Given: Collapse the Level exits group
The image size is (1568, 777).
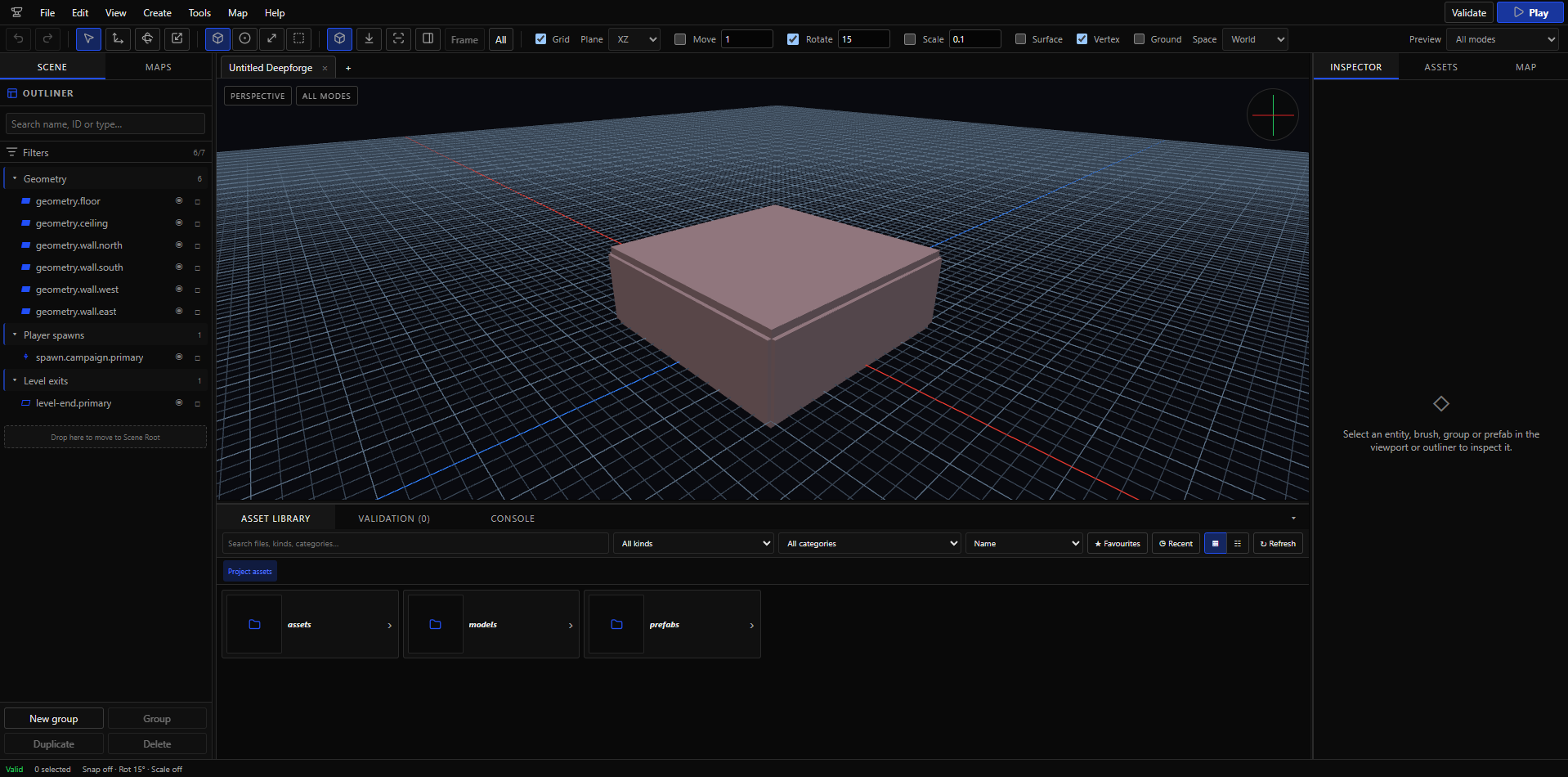Looking at the screenshot, I should [15, 380].
